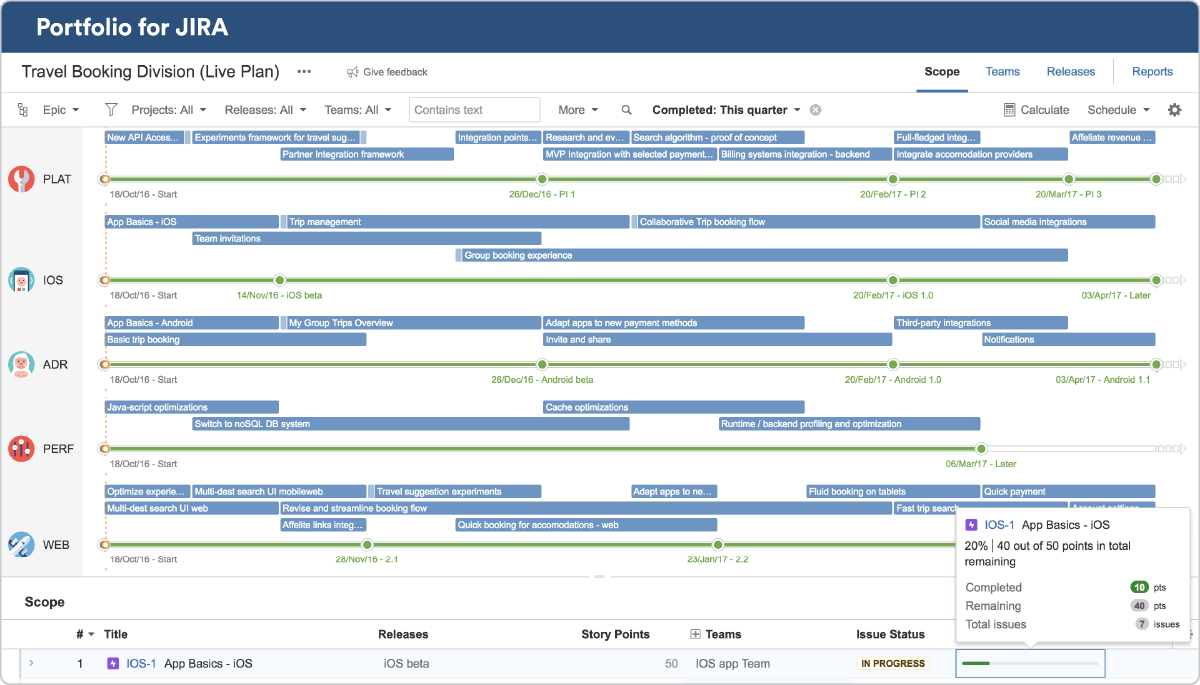Expand row 1 App Basics - iOS
This screenshot has width=1200, height=685.
pos(30,663)
